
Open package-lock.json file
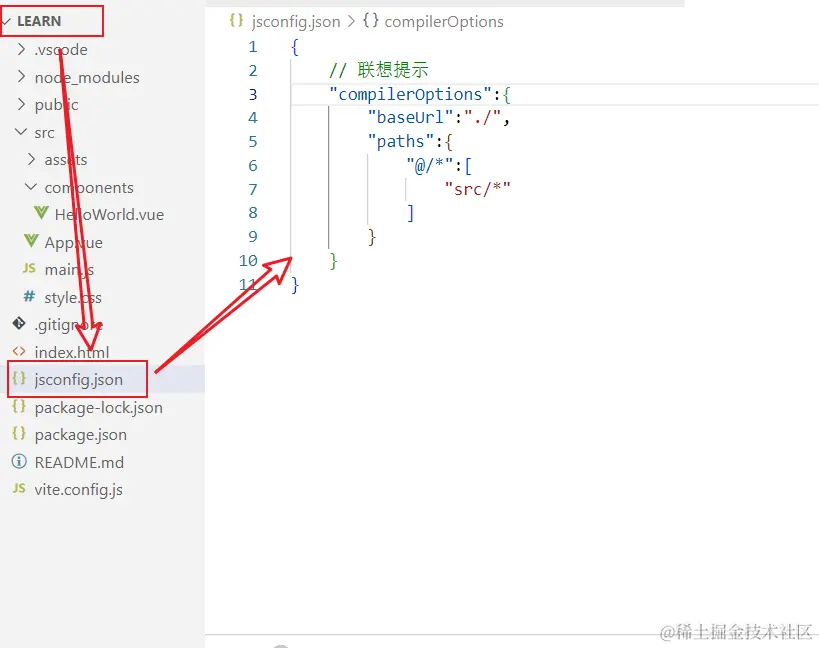pyautogui.click(x=99, y=408)
